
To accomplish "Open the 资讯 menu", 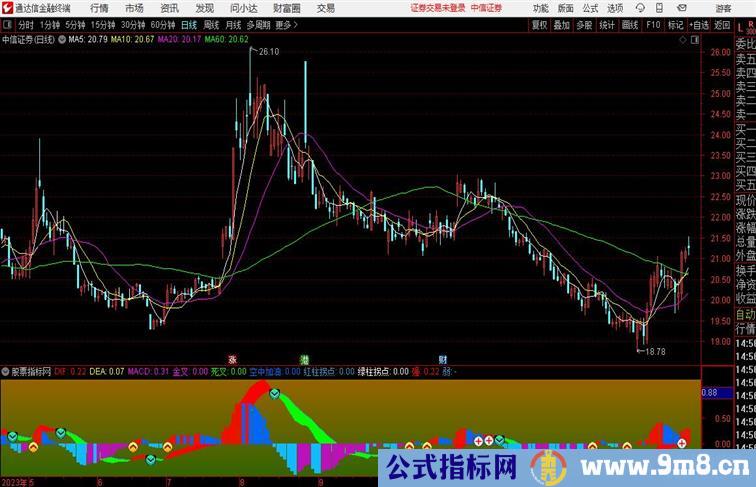I will (169, 8).
